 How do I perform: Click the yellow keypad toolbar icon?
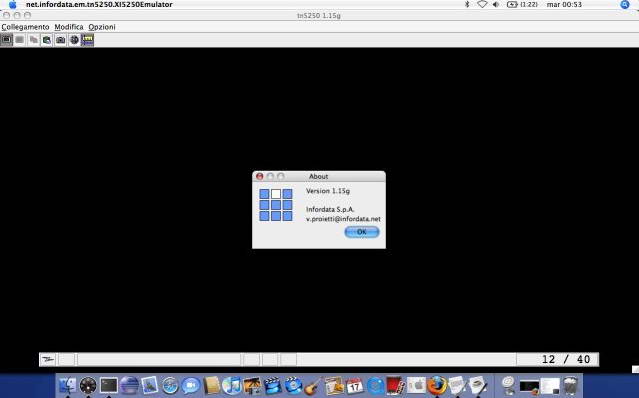tap(88, 40)
